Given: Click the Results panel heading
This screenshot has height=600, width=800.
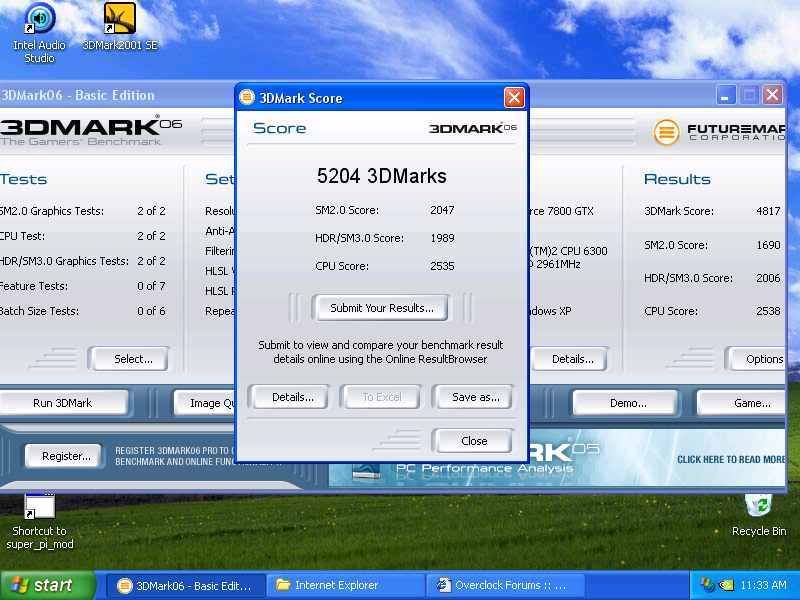Looking at the screenshot, I should coord(677,179).
